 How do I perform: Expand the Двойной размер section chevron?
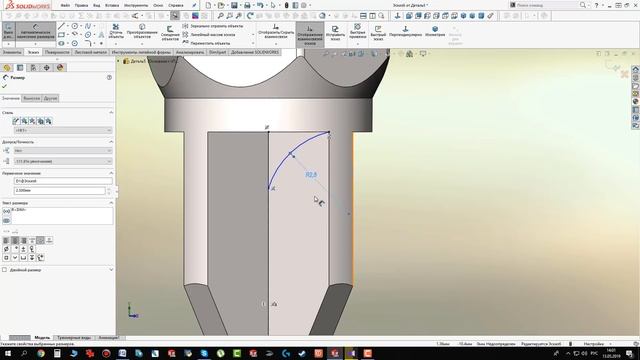click(111, 270)
